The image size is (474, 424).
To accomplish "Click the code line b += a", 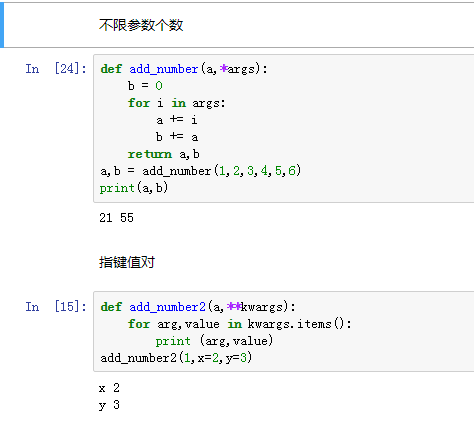I will point(177,137).
